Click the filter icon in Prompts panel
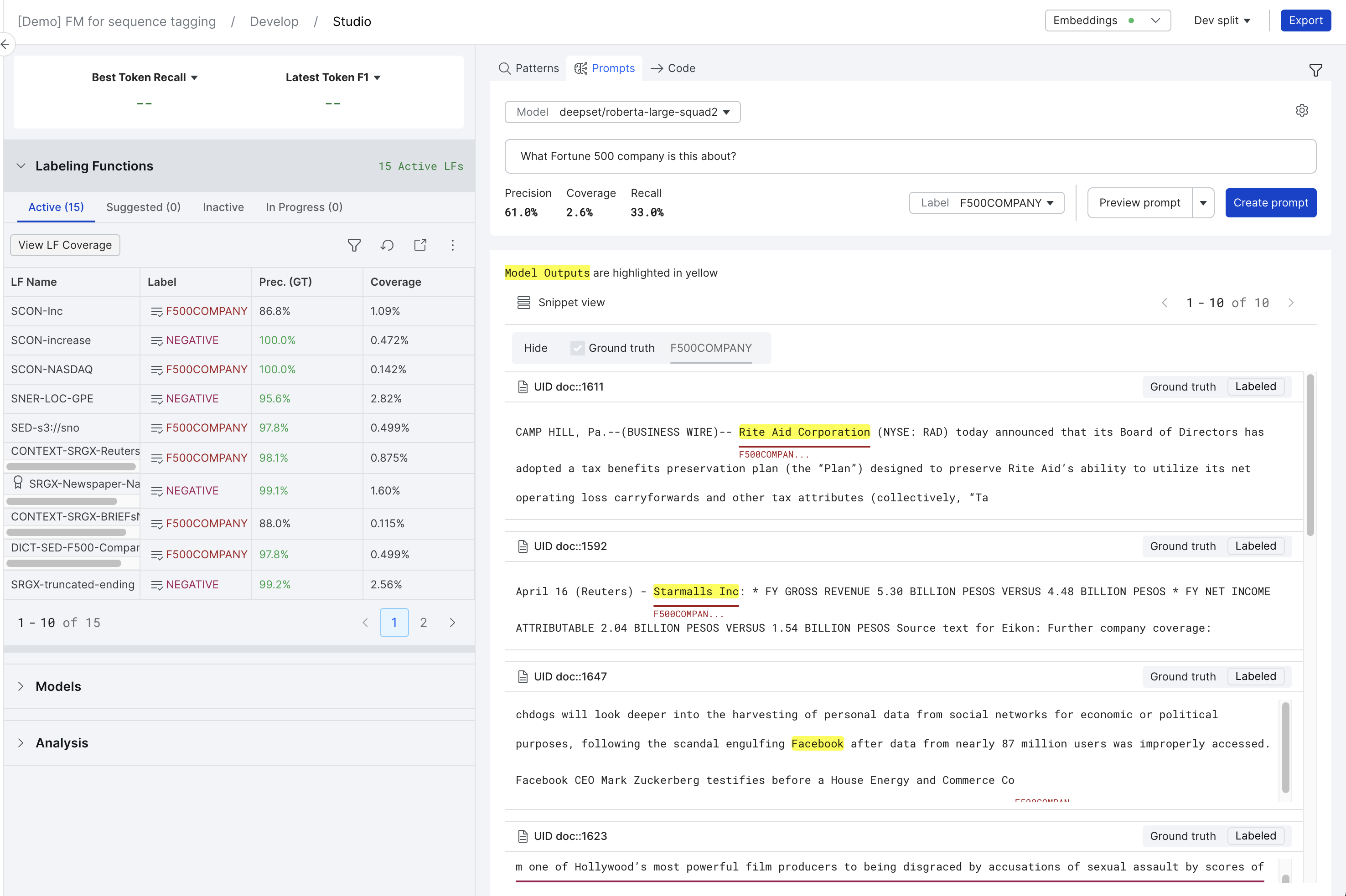The image size is (1346, 896). tap(1315, 70)
